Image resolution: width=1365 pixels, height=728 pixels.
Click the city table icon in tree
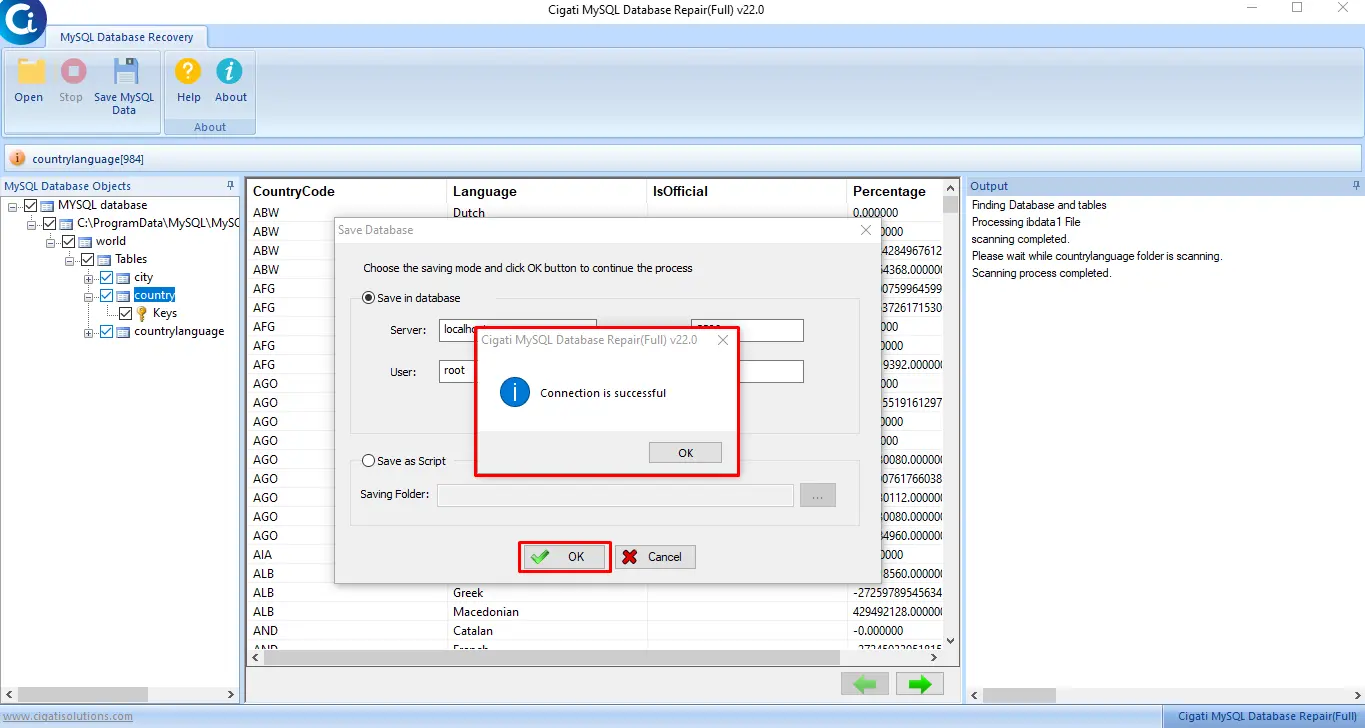pos(123,277)
